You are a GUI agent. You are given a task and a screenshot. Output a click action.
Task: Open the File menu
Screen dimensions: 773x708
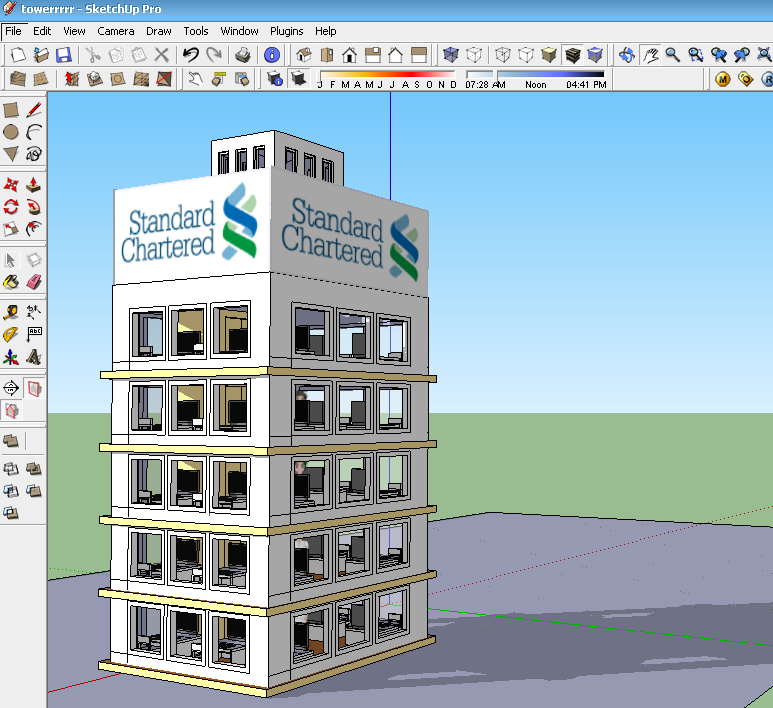pyautogui.click(x=13, y=31)
